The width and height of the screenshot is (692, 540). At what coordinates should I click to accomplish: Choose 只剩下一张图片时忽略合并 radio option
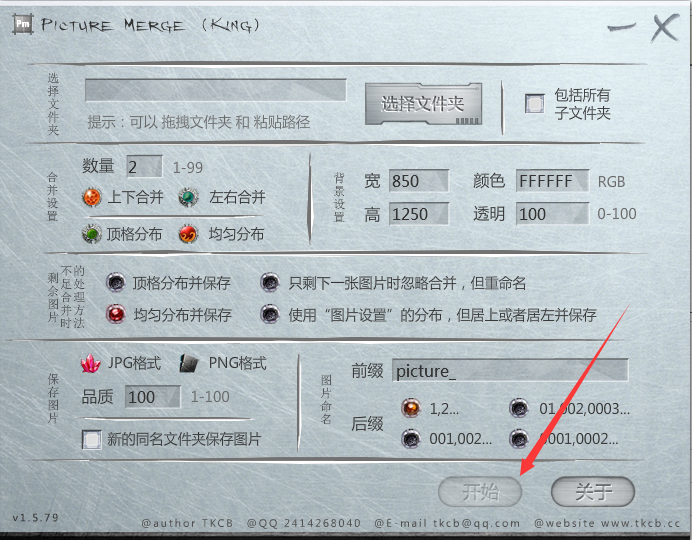tap(270, 282)
